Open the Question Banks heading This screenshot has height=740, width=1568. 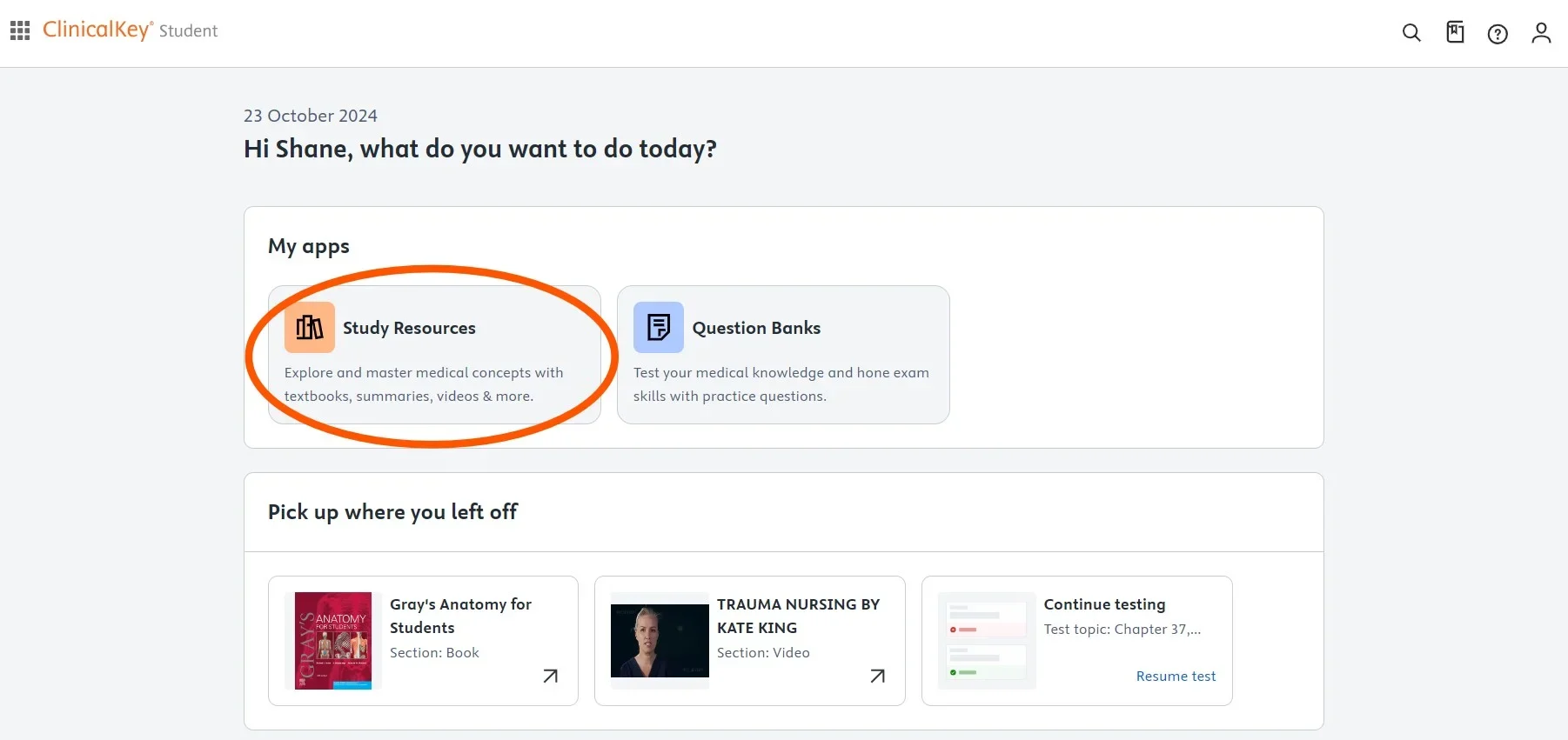click(756, 328)
